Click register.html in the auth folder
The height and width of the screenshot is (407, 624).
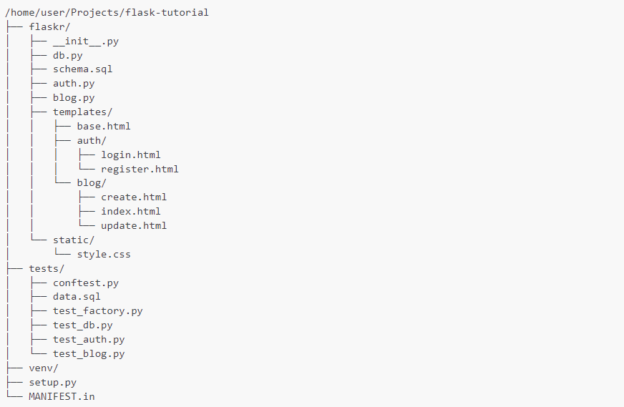tap(139, 169)
